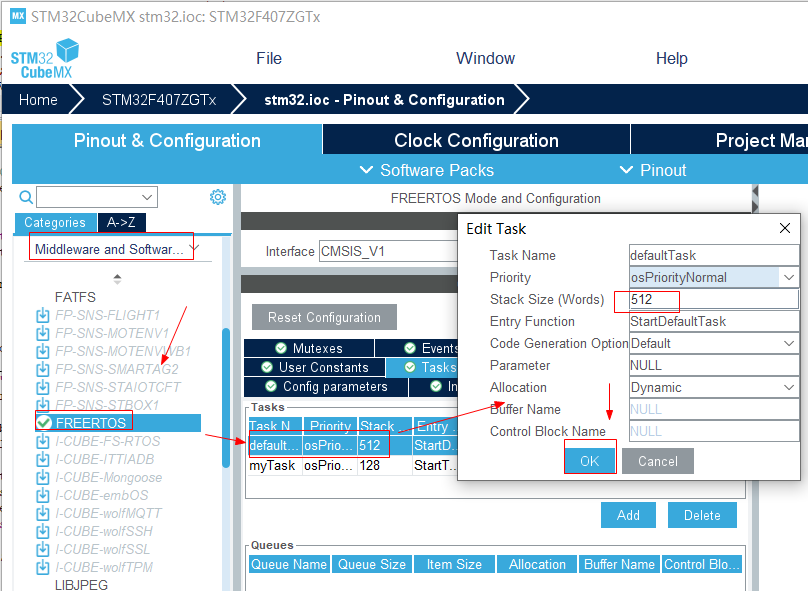The image size is (808, 591).
Task: Go to Home breadcrumb
Action: (x=38, y=99)
